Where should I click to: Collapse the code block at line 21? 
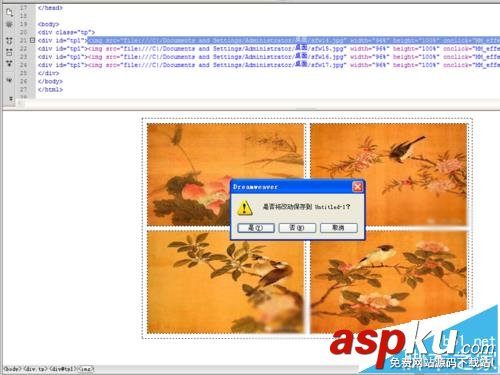tap(32, 40)
